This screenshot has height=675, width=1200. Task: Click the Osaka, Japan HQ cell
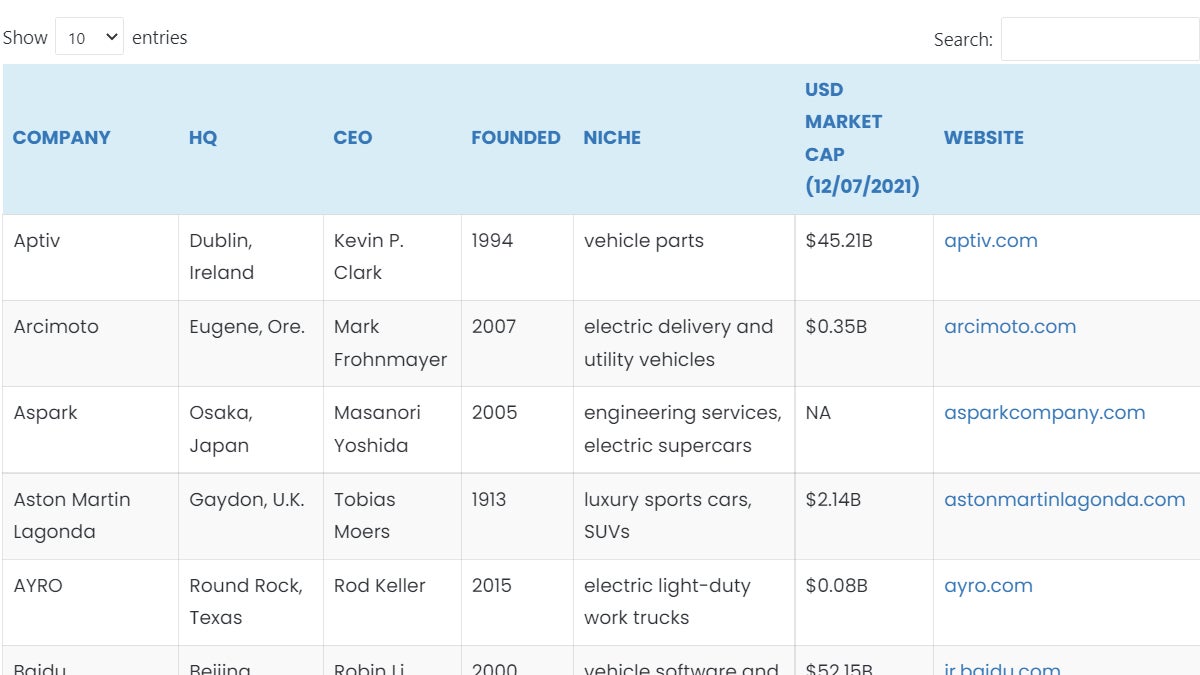[x=251, y=429]
